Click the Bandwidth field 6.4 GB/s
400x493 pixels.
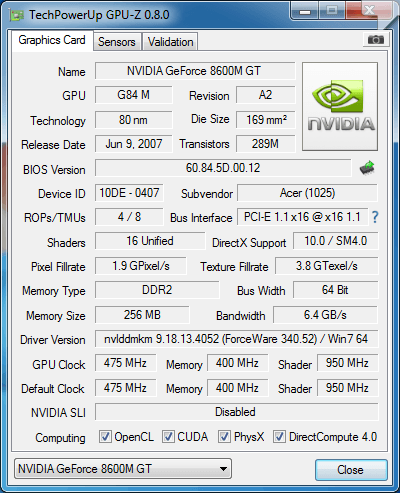click(325, 315)
